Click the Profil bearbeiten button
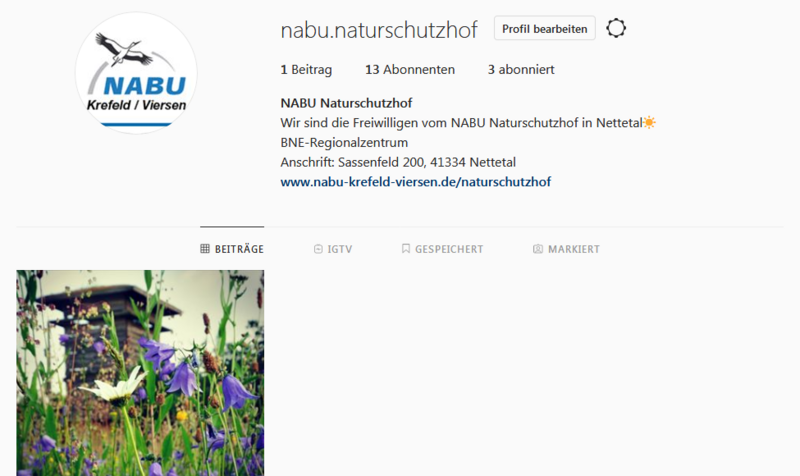The image size is (800, 476). pyautogui.click(x=544, y=28)
